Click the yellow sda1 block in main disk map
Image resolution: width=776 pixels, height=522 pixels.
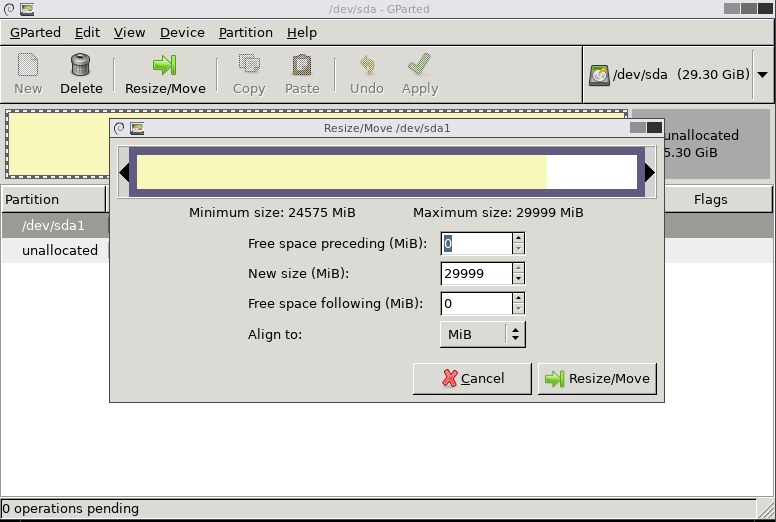coord(58,144)
